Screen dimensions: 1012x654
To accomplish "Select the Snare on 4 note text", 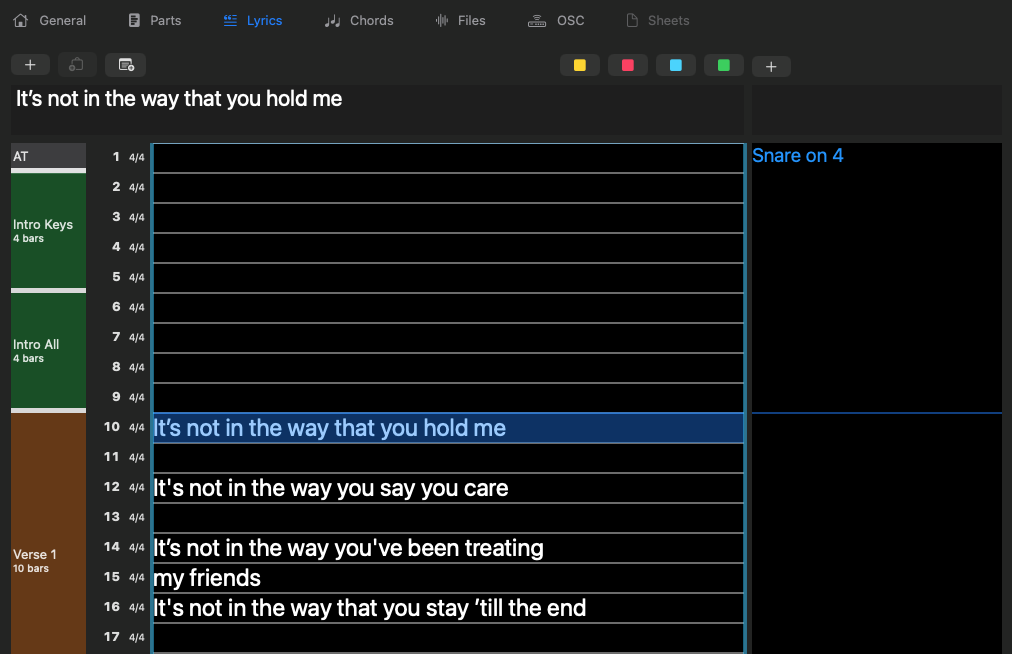I will tap(797, 155).
